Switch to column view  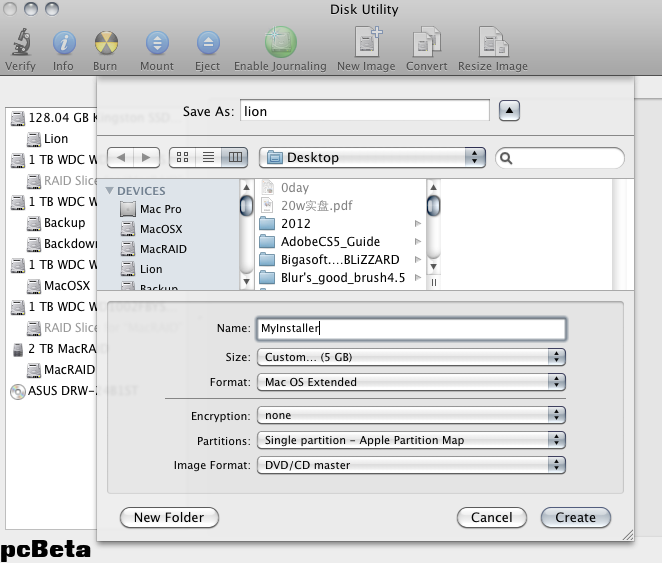tap(235, 158)
